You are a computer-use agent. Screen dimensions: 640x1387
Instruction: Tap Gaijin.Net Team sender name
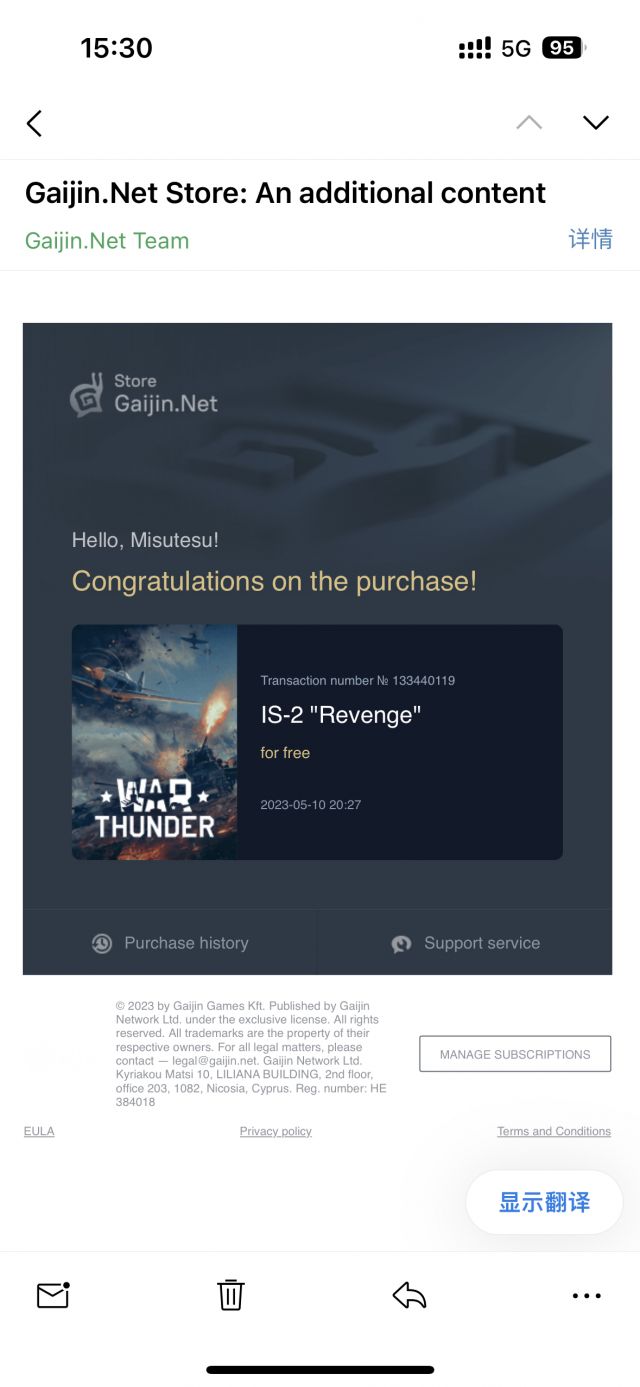click(x=107, y=240)
